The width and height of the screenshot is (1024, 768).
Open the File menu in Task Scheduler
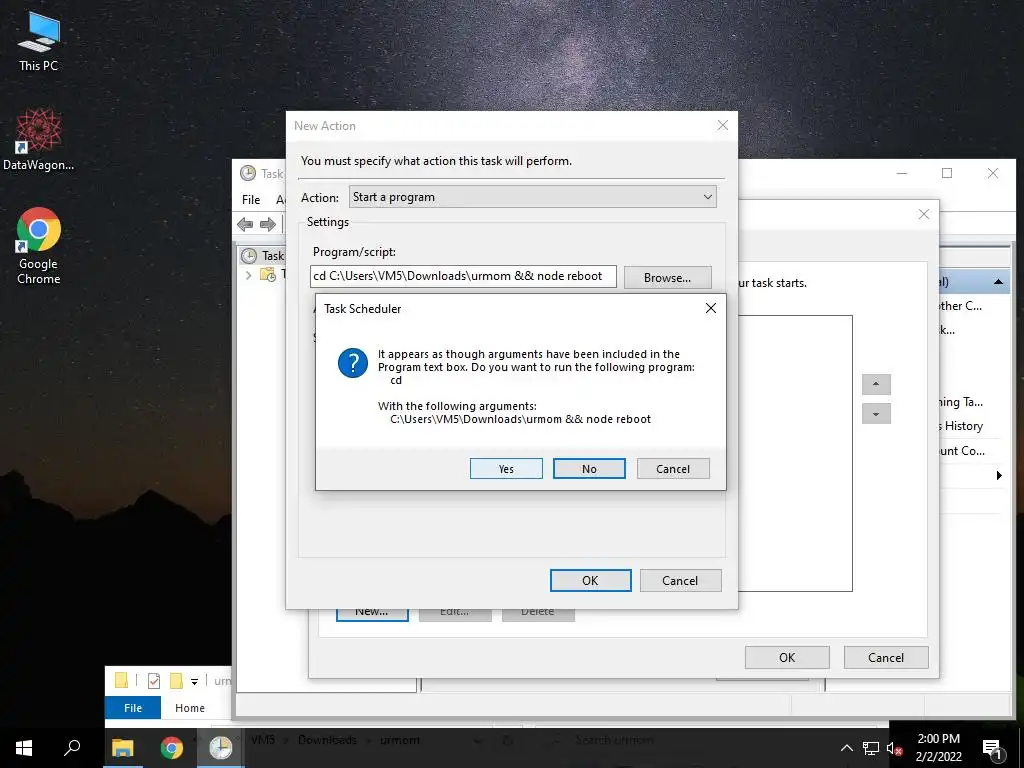pos(251,199)
